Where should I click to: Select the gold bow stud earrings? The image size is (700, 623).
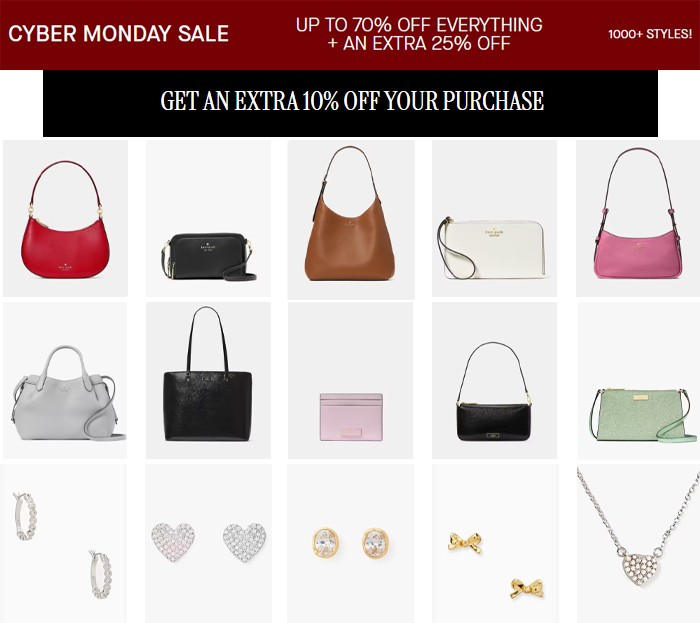tap(496, 544)
